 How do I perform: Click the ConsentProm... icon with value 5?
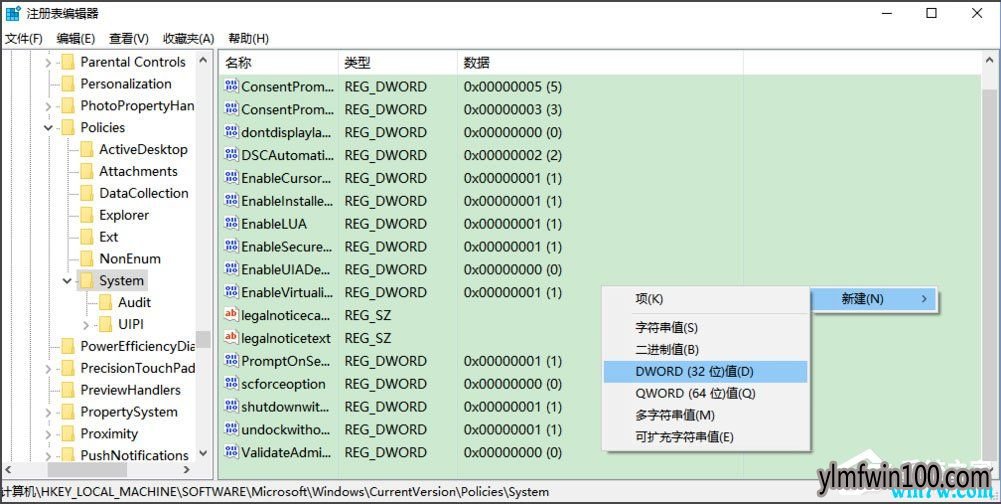231,86
